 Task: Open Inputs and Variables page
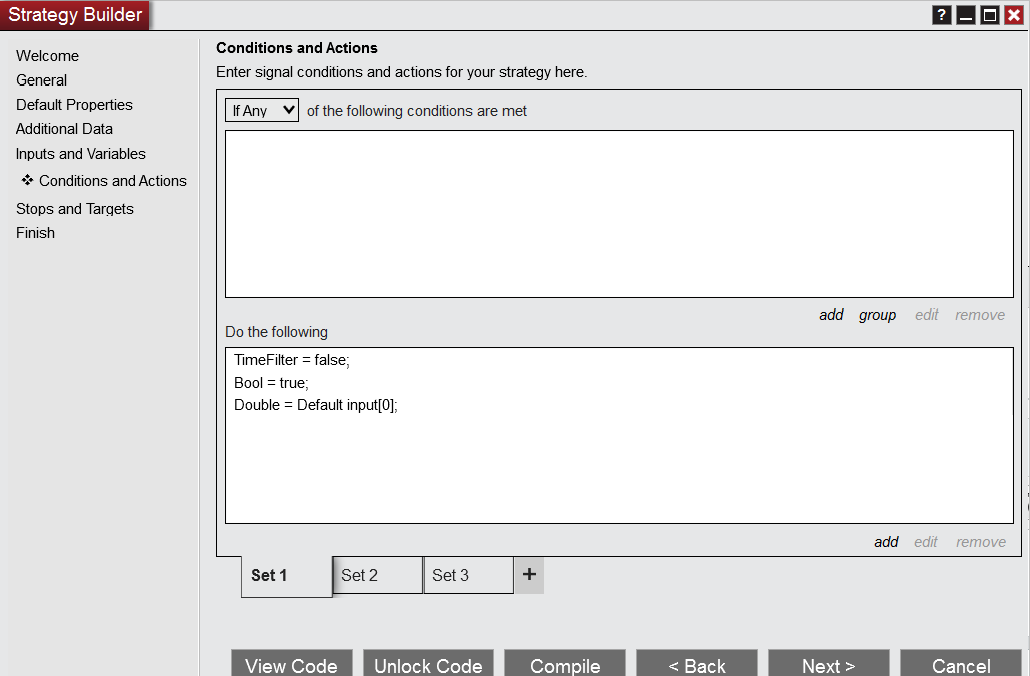(x=81, y=154)
